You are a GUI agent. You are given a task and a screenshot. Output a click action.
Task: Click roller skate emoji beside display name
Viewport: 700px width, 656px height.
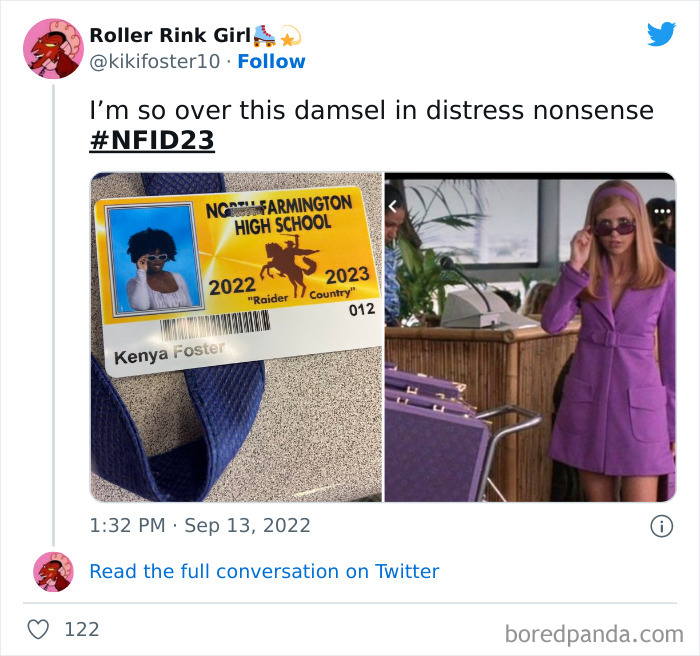pos(264,36)
